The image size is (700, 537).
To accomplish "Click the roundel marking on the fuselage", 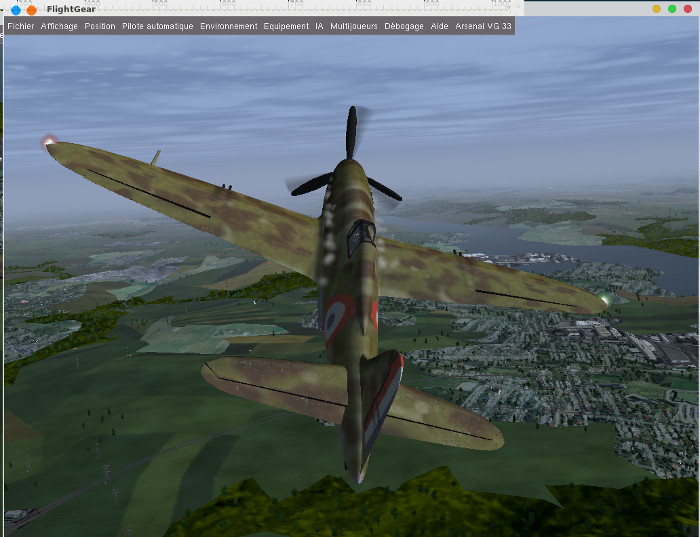I will click(x=340, y=320).
